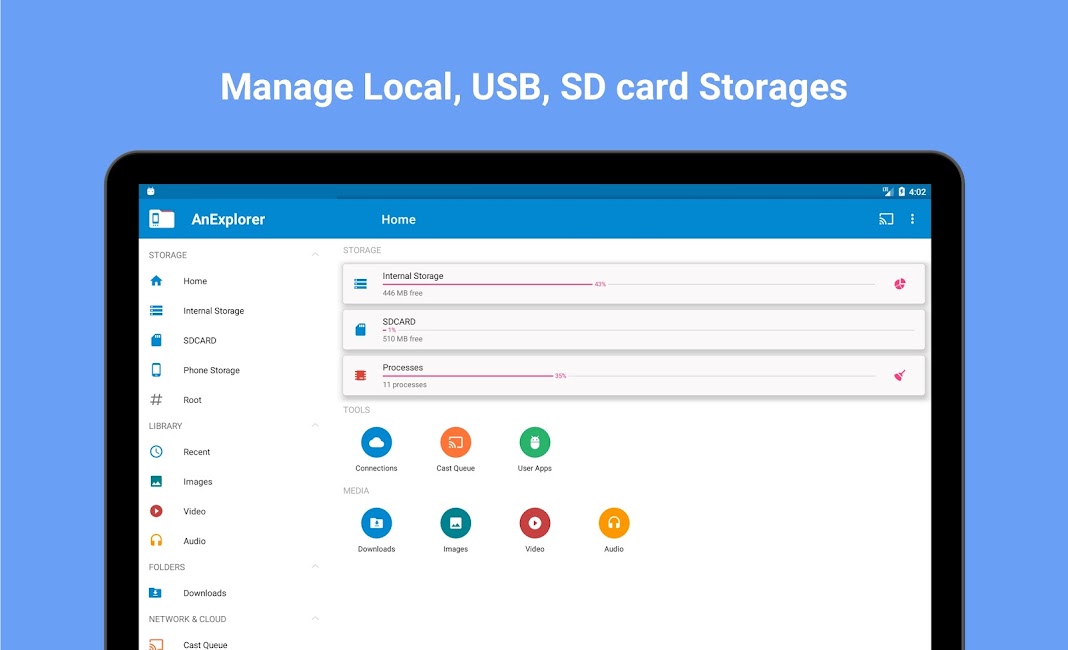The image size is (1068, 650).
Task: Click the '510 MB free' text
Action: click(x=403, y=339)
